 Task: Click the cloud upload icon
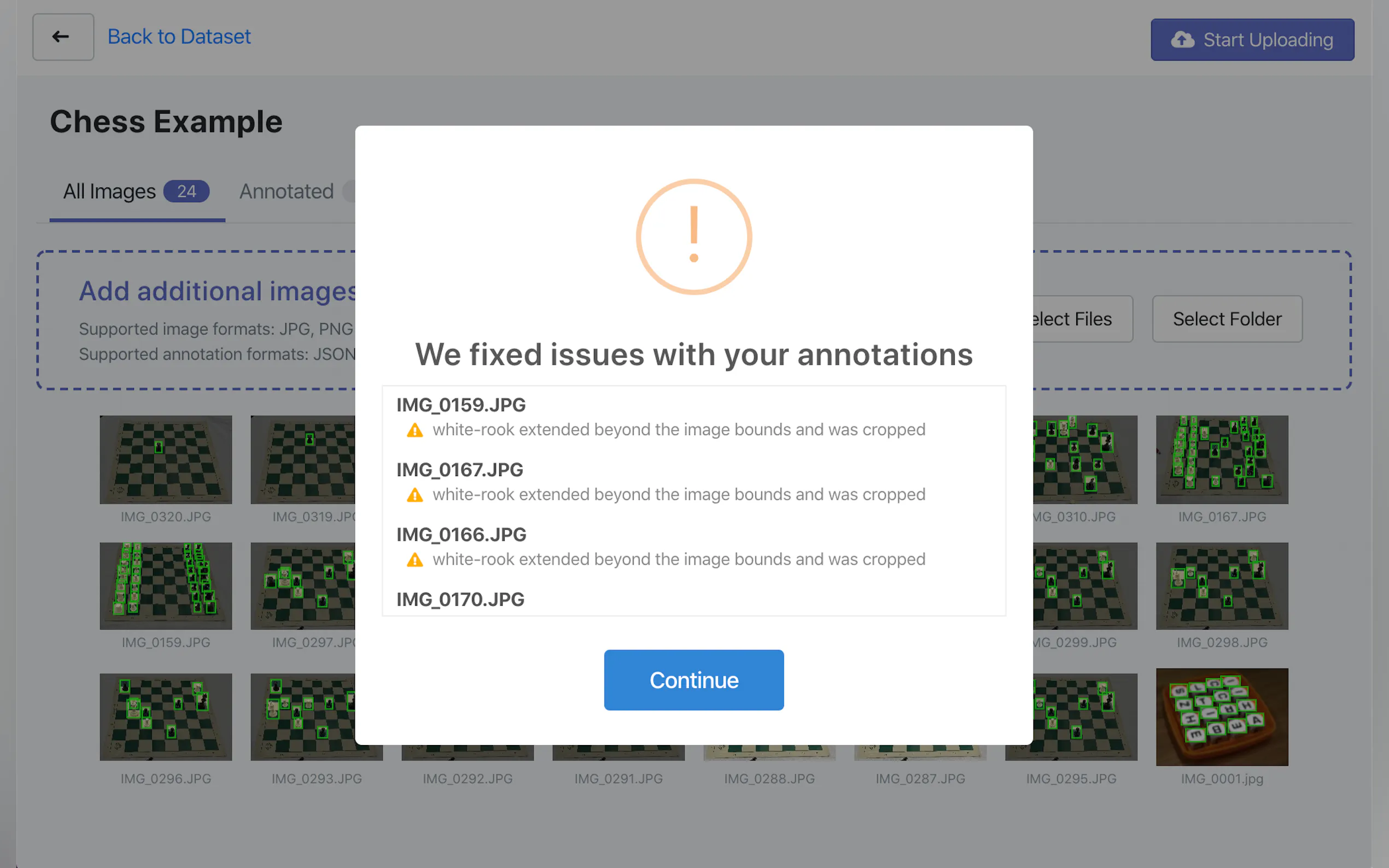click(x=1182, y=39)
